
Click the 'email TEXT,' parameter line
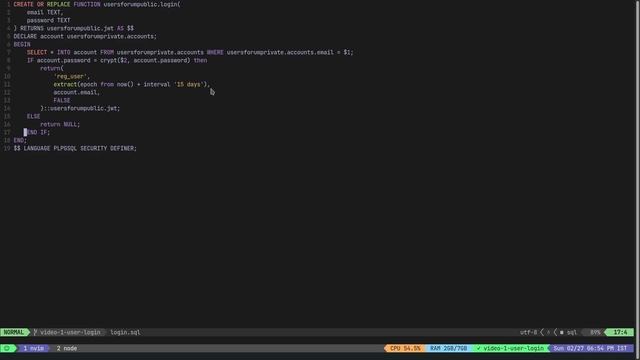[x=45, y=12]
